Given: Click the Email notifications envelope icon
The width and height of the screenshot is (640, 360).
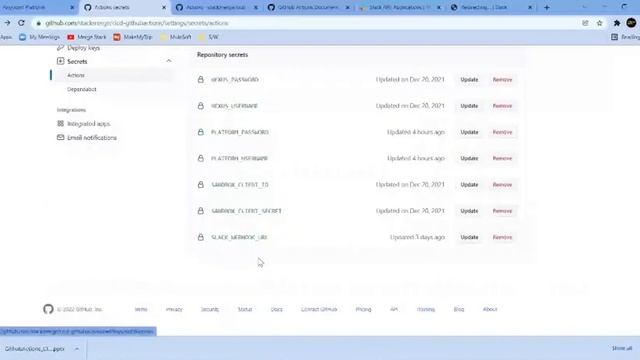Looking at the screenshot, I should (x=60, y=138).
